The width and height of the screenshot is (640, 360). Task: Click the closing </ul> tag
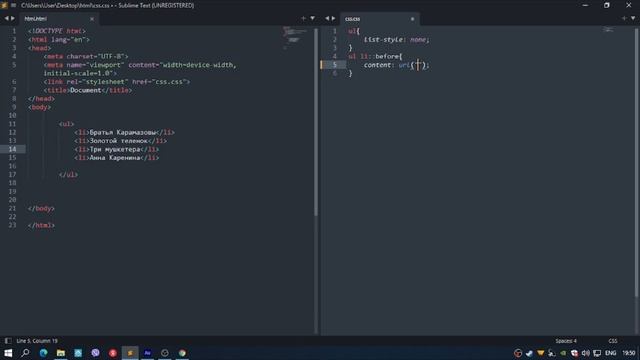68,174
